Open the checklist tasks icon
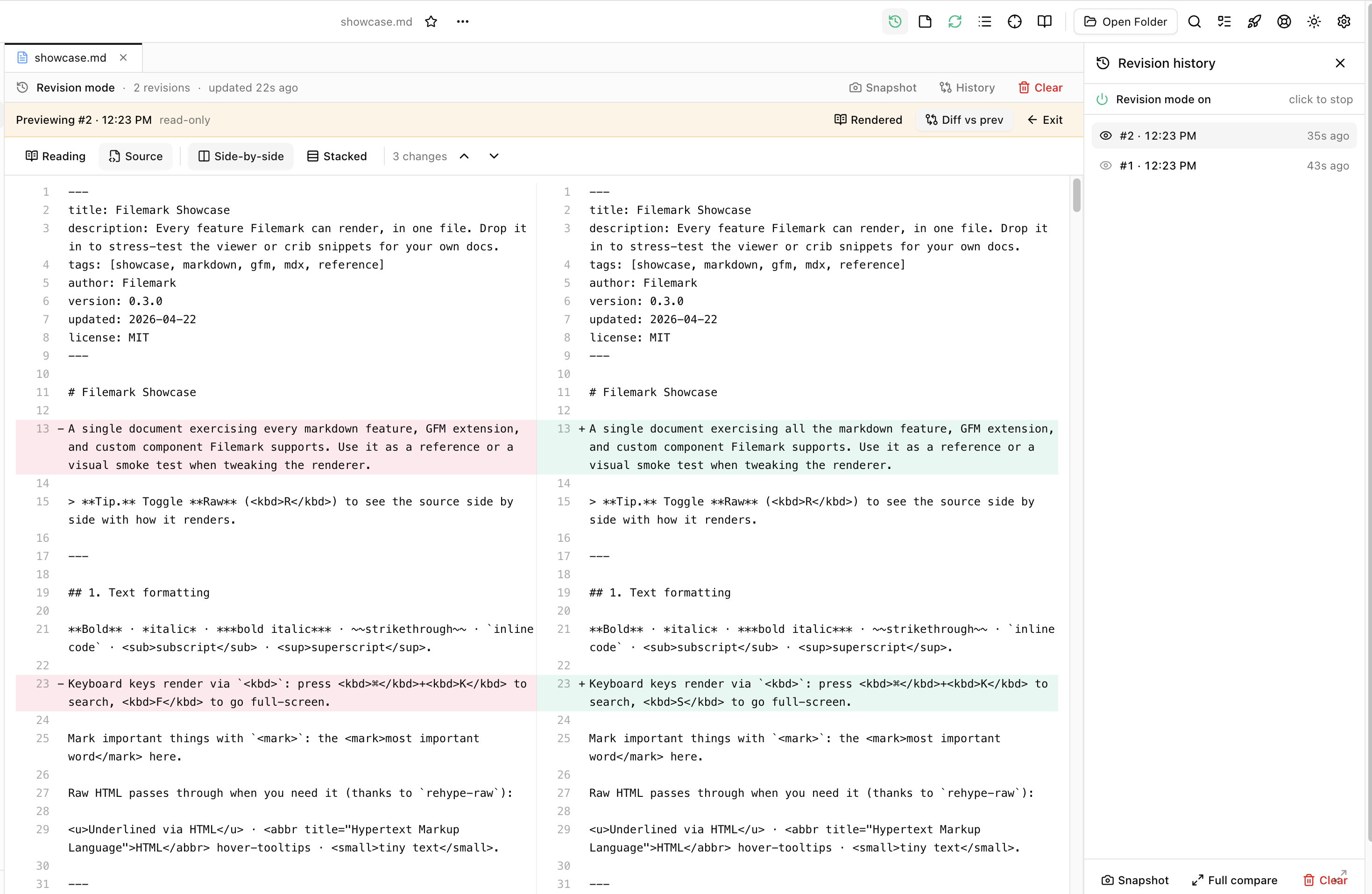The width and height of the screenshot is (1372, 894). 1224,22
